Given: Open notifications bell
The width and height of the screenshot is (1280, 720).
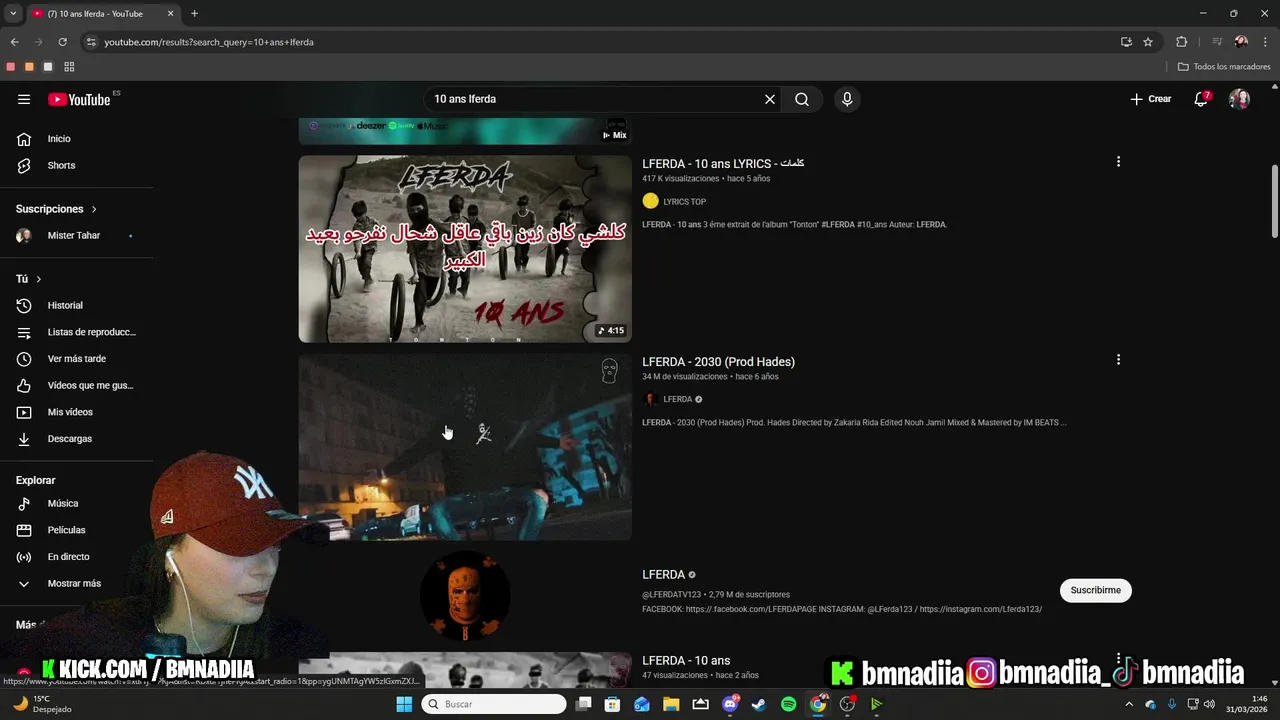Looking at the screenshot, I should (1201, 99).
